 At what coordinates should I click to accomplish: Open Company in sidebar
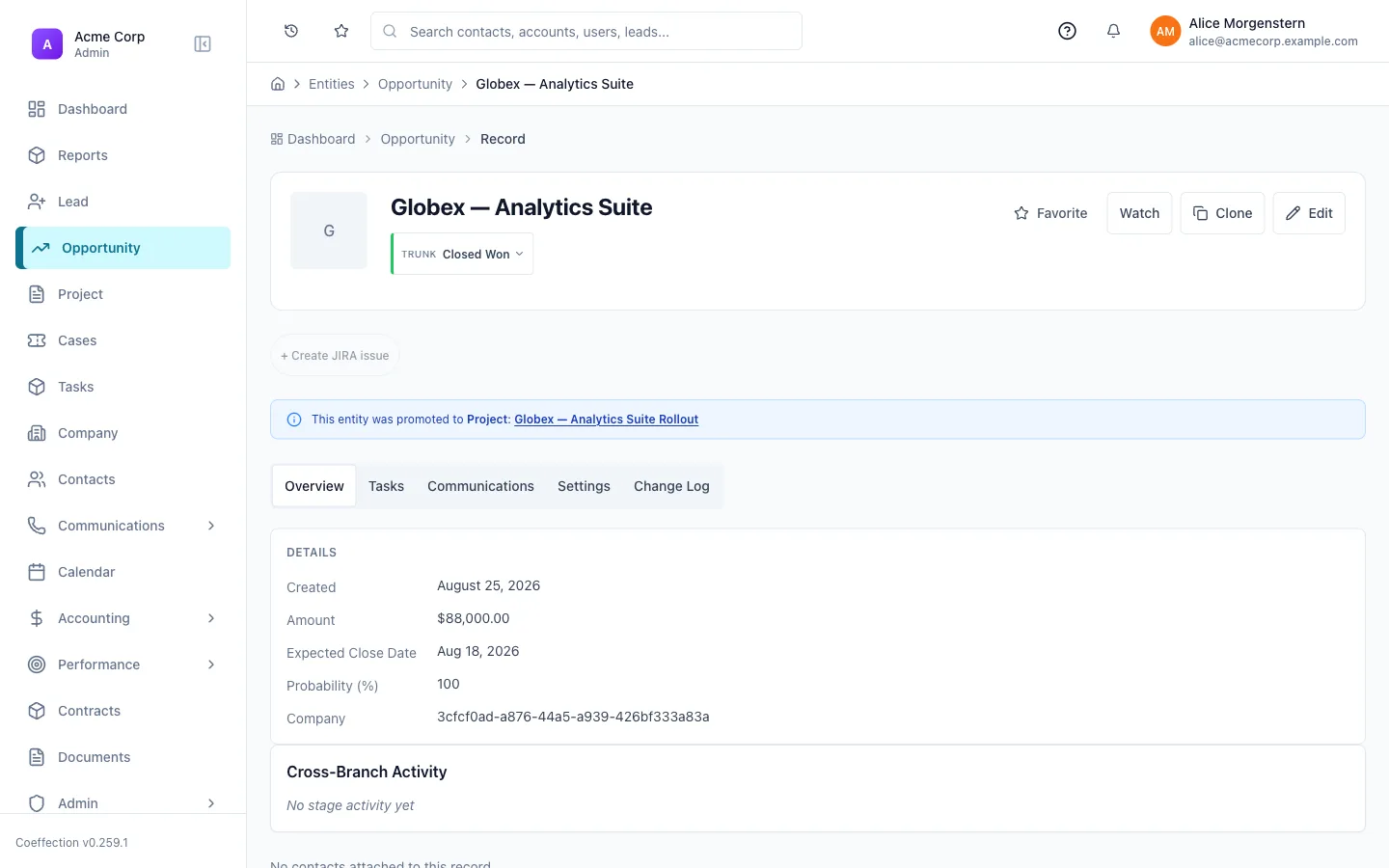coord(123,433)
